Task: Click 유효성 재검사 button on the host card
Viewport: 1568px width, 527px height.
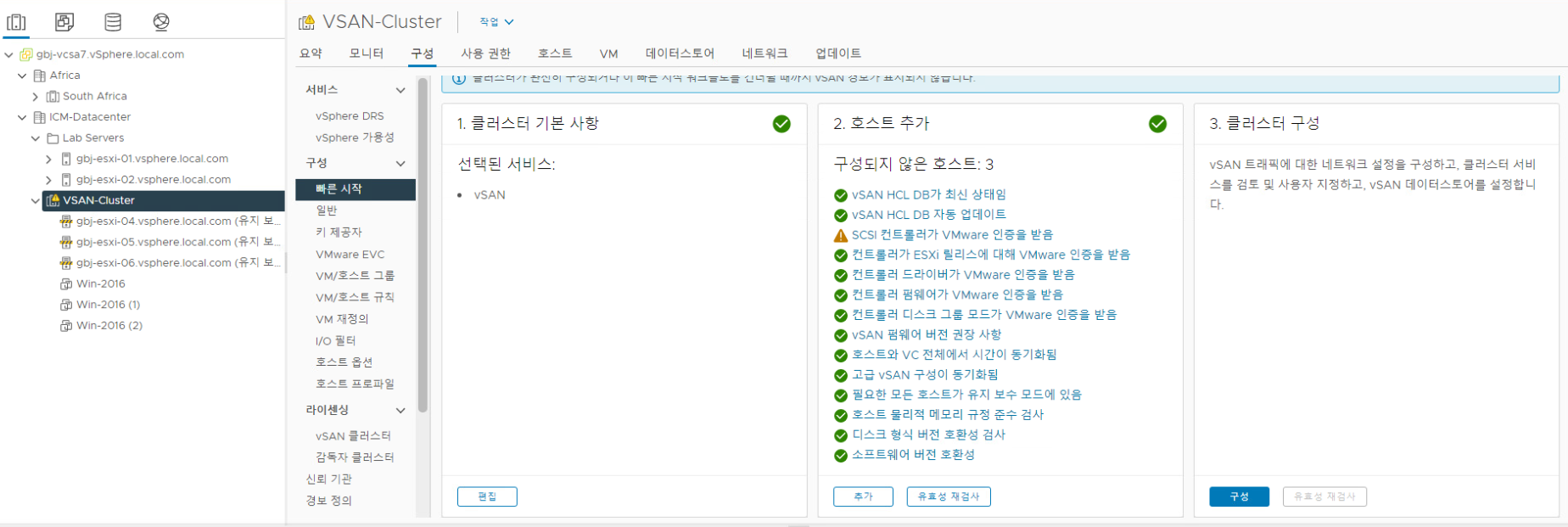Action: [x=949, y=496]
